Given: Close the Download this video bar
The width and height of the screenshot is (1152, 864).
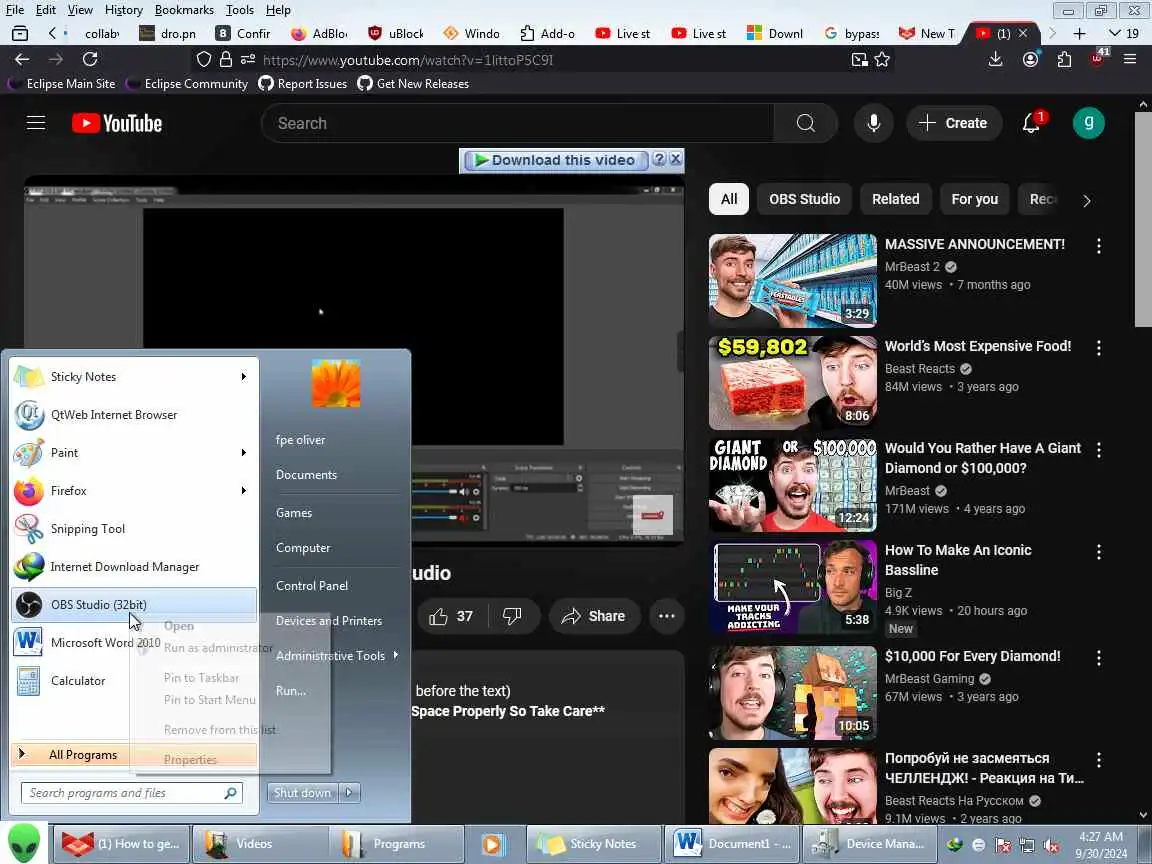Looking at the screenshot, I should click(x=676, y=159).
